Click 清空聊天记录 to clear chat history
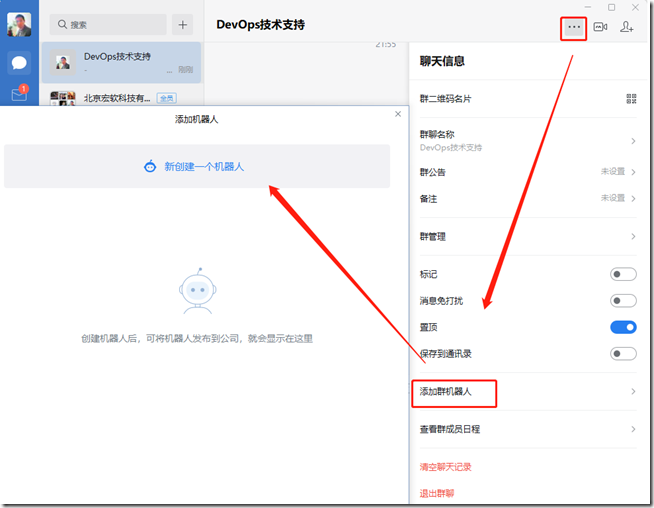Viewport: 654px width, 508px height. tap(445, 467)
